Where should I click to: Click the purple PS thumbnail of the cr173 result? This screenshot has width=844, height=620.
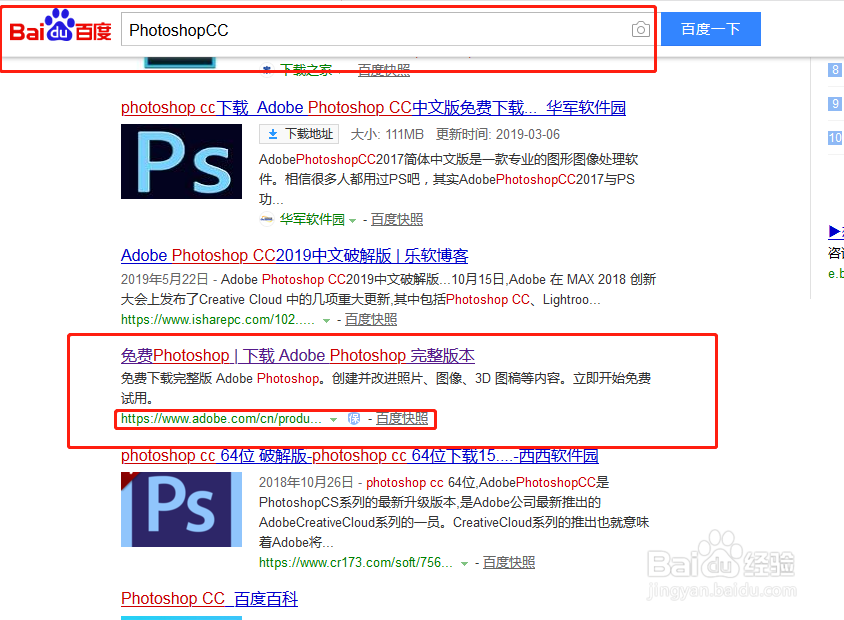point(181,509)
